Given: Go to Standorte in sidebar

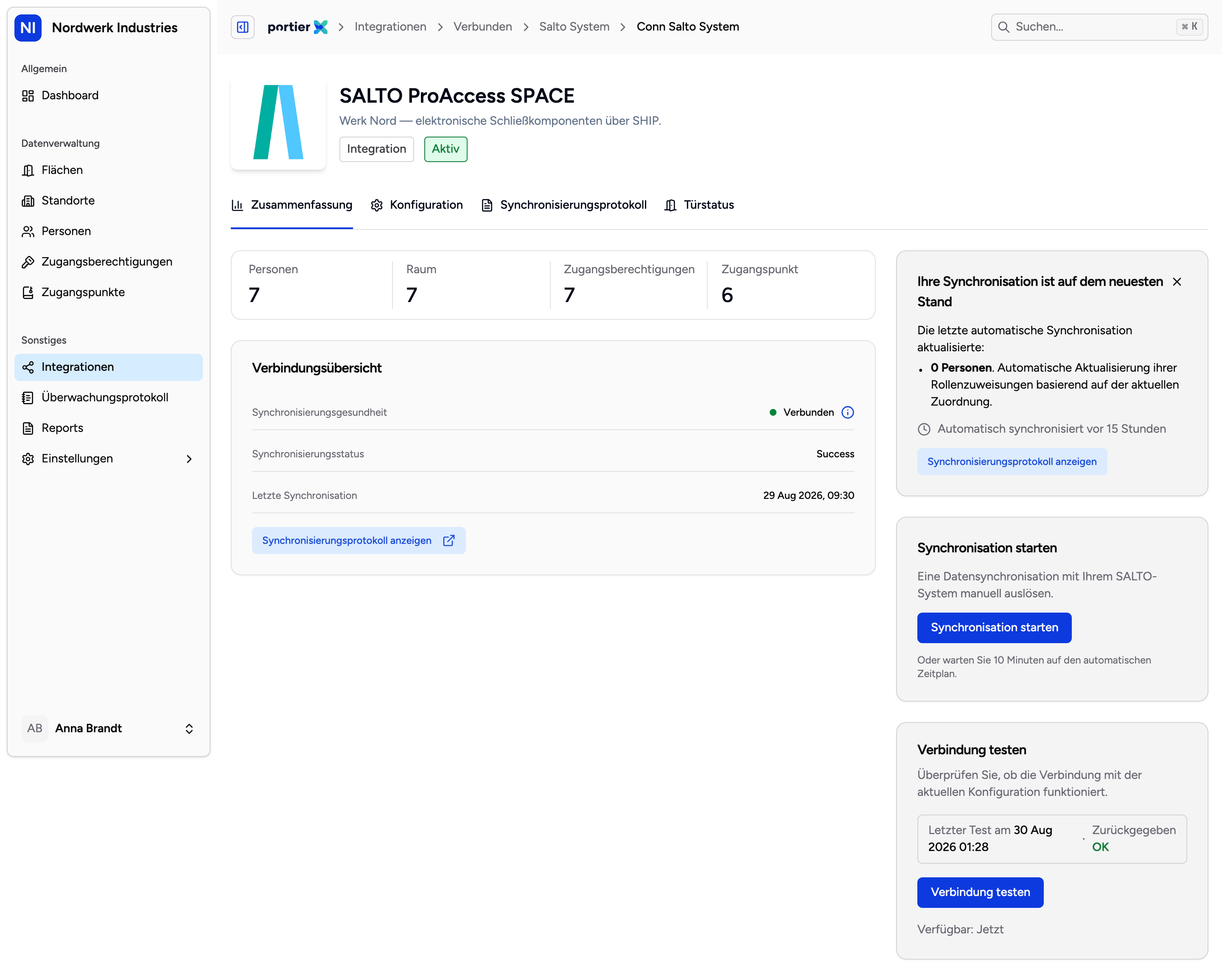Looking at the screenshot, I should (108, 201).
